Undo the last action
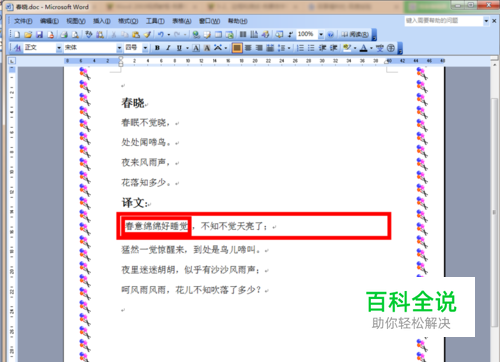The image size is (500, 362). tap(161, 34)
